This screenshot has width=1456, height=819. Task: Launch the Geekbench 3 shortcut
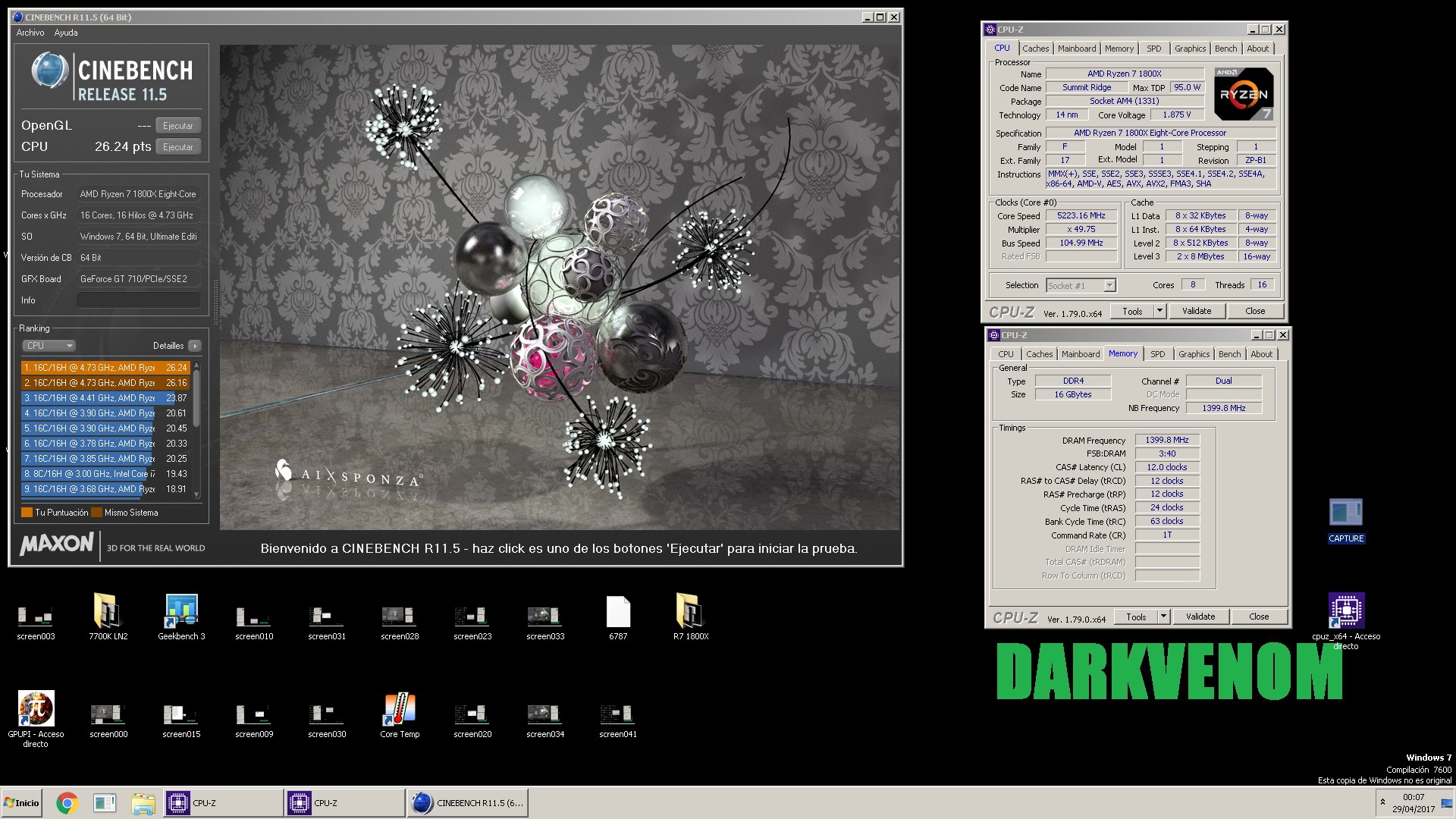pyautogui.click(x=181, y=618)
